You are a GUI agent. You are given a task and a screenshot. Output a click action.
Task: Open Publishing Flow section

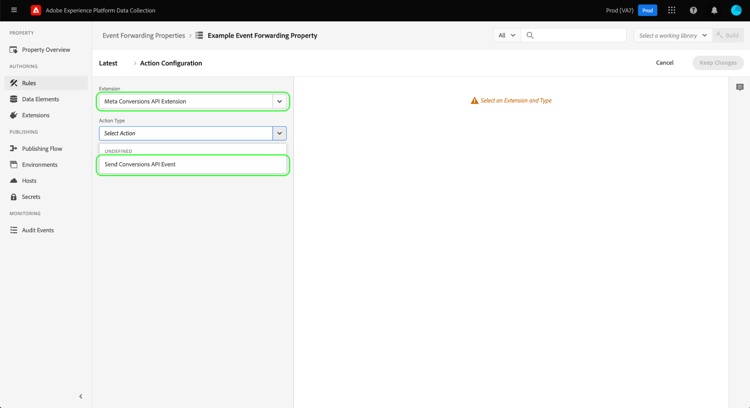point(42,149)
